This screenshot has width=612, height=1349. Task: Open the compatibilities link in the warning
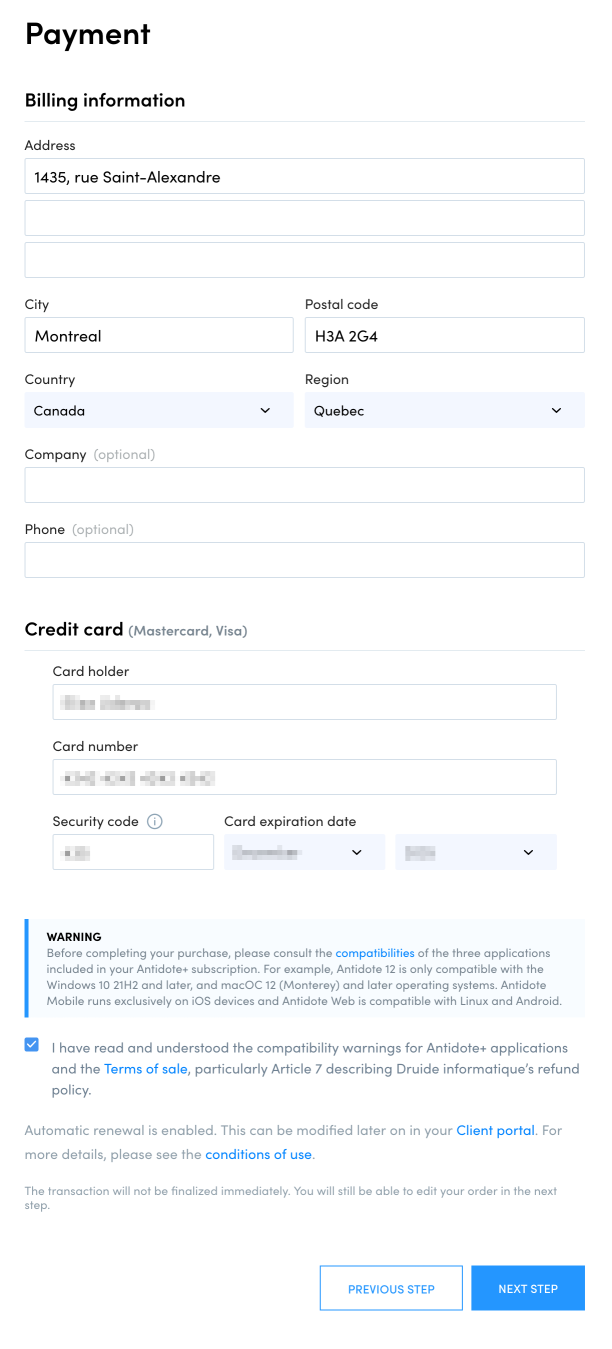point(375,953)
